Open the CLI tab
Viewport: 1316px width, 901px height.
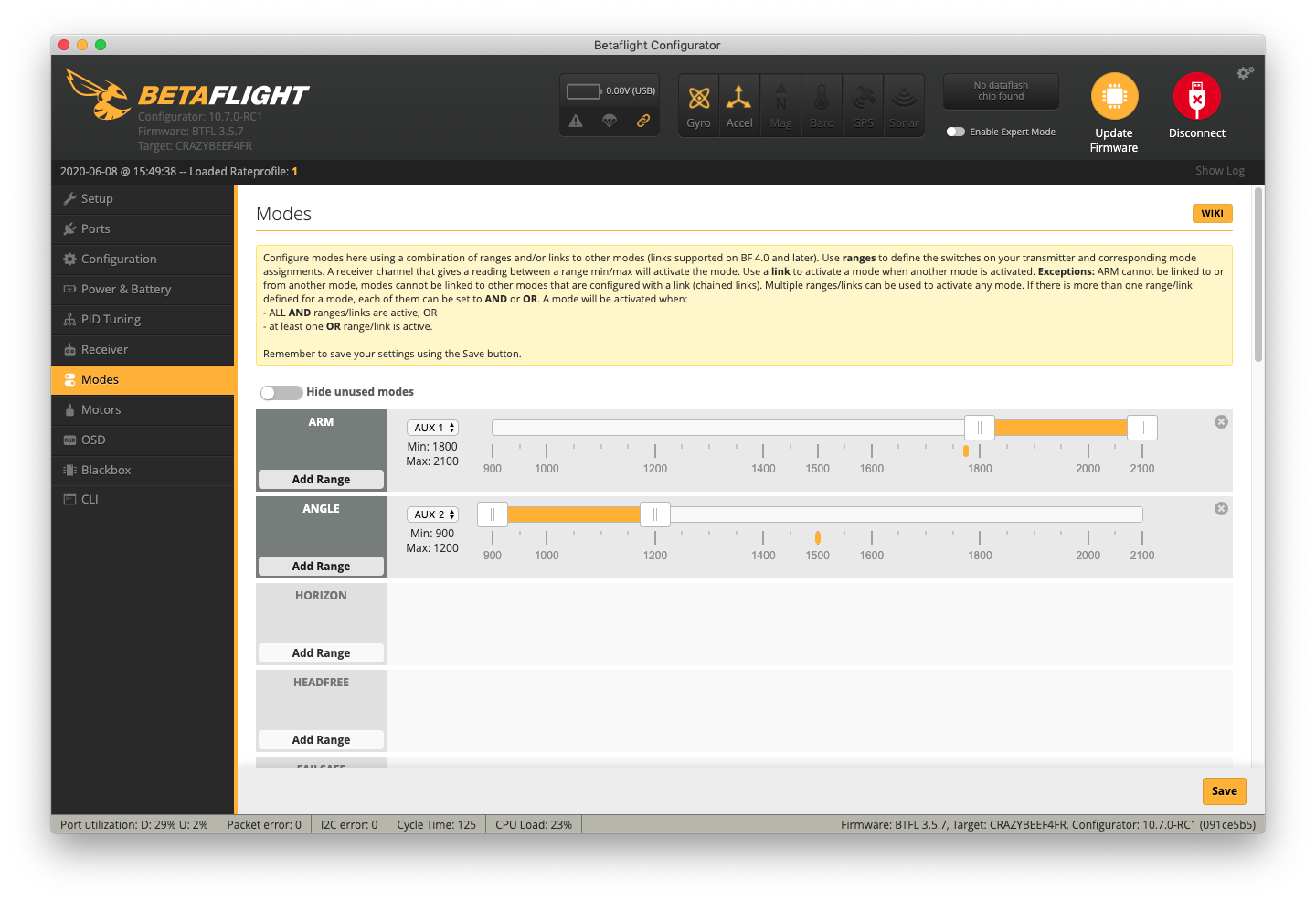143,499
